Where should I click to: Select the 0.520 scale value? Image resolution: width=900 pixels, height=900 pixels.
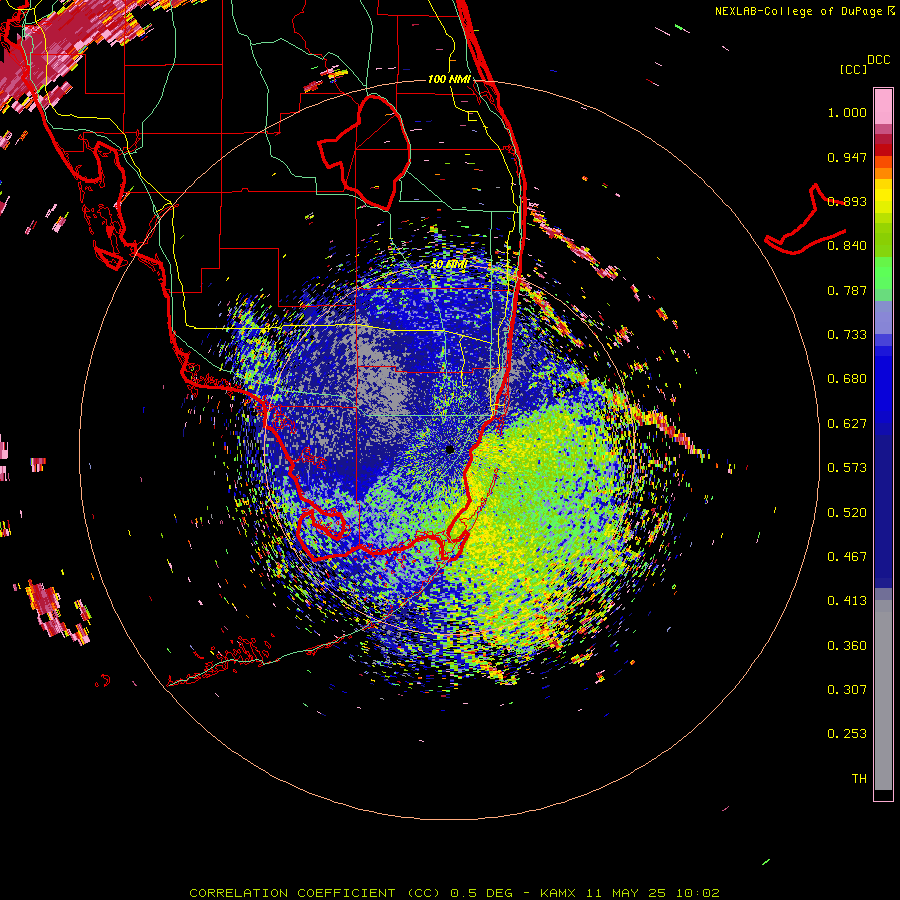coord(847,513)
